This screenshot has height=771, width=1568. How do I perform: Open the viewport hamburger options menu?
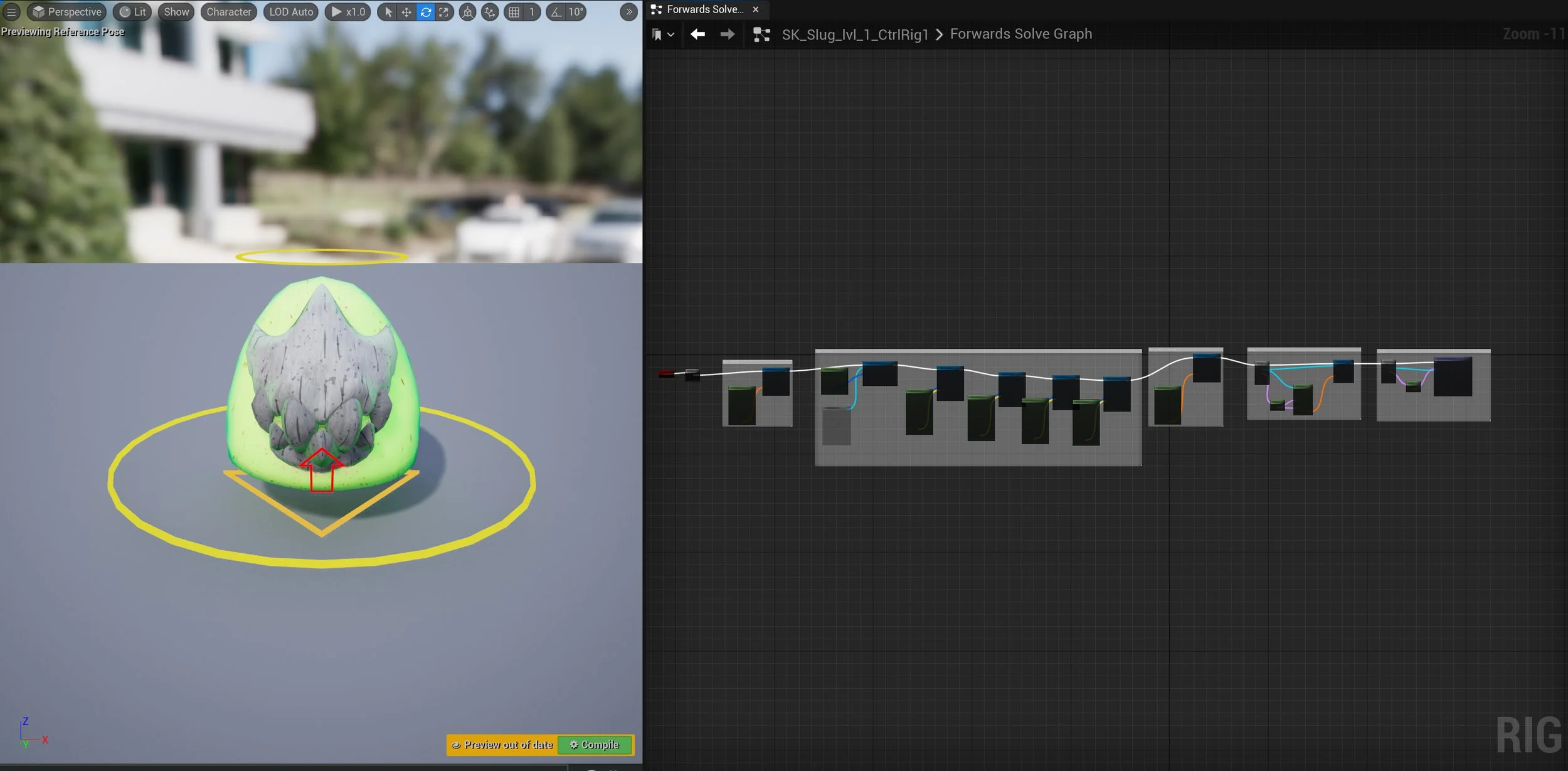(11, 11)
